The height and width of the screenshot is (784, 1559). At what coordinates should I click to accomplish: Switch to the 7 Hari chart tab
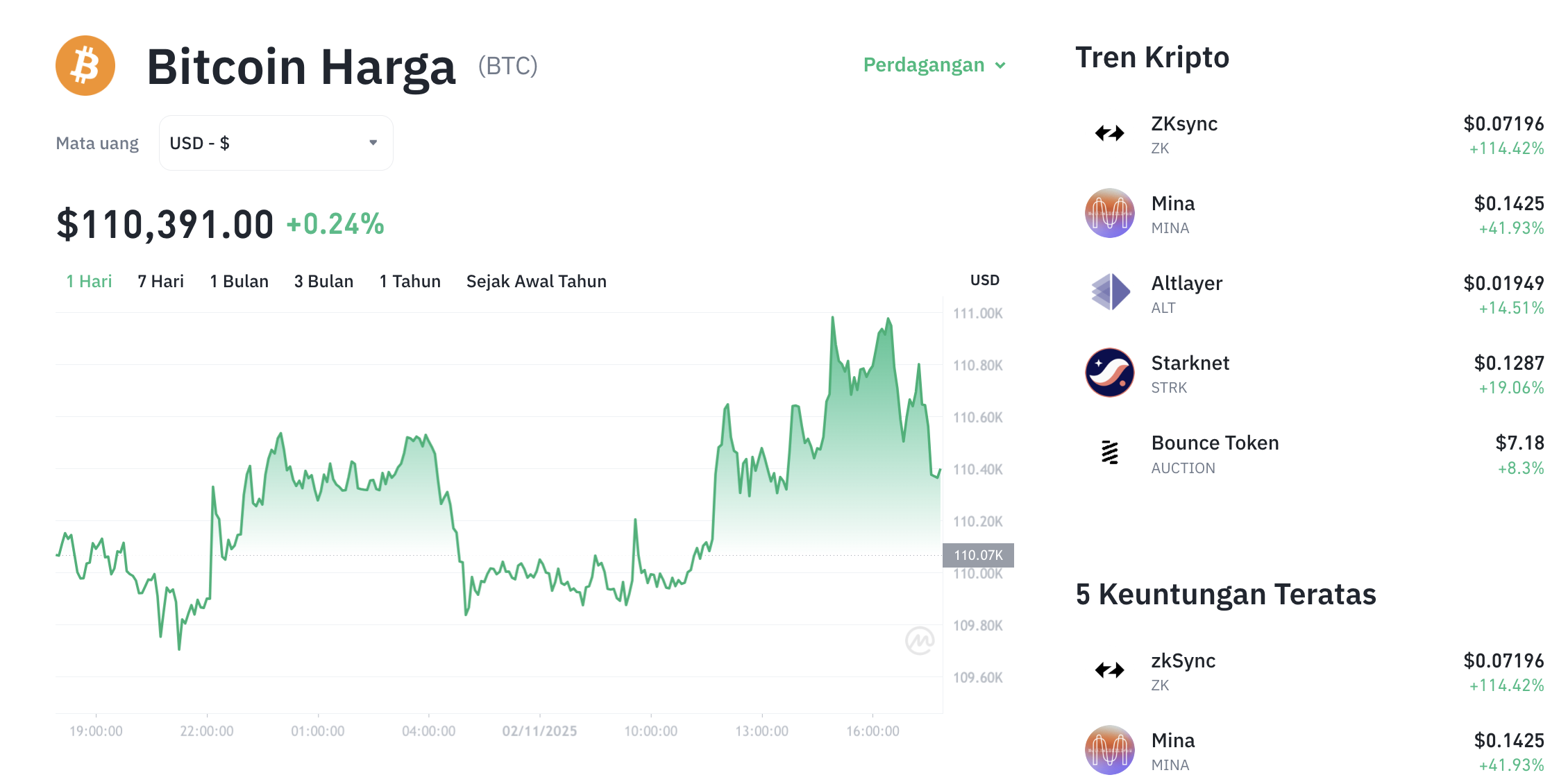[160, 281]
